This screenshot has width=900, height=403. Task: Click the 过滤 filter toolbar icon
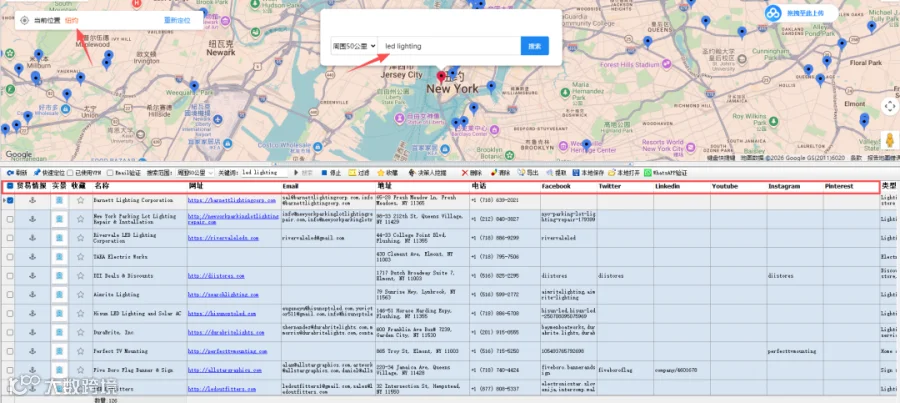coord(352,172)
